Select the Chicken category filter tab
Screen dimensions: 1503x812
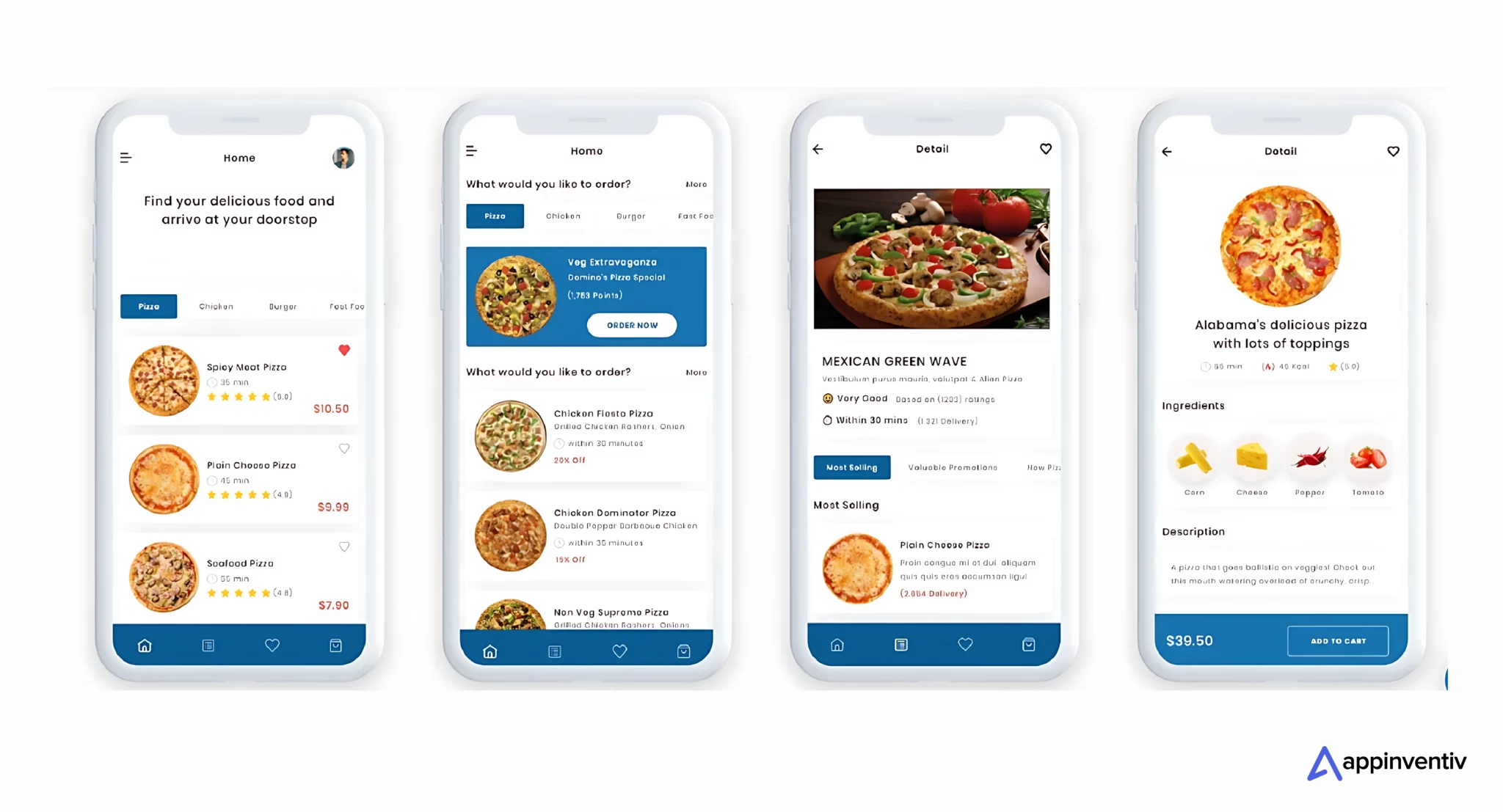[x=216, y=306]
